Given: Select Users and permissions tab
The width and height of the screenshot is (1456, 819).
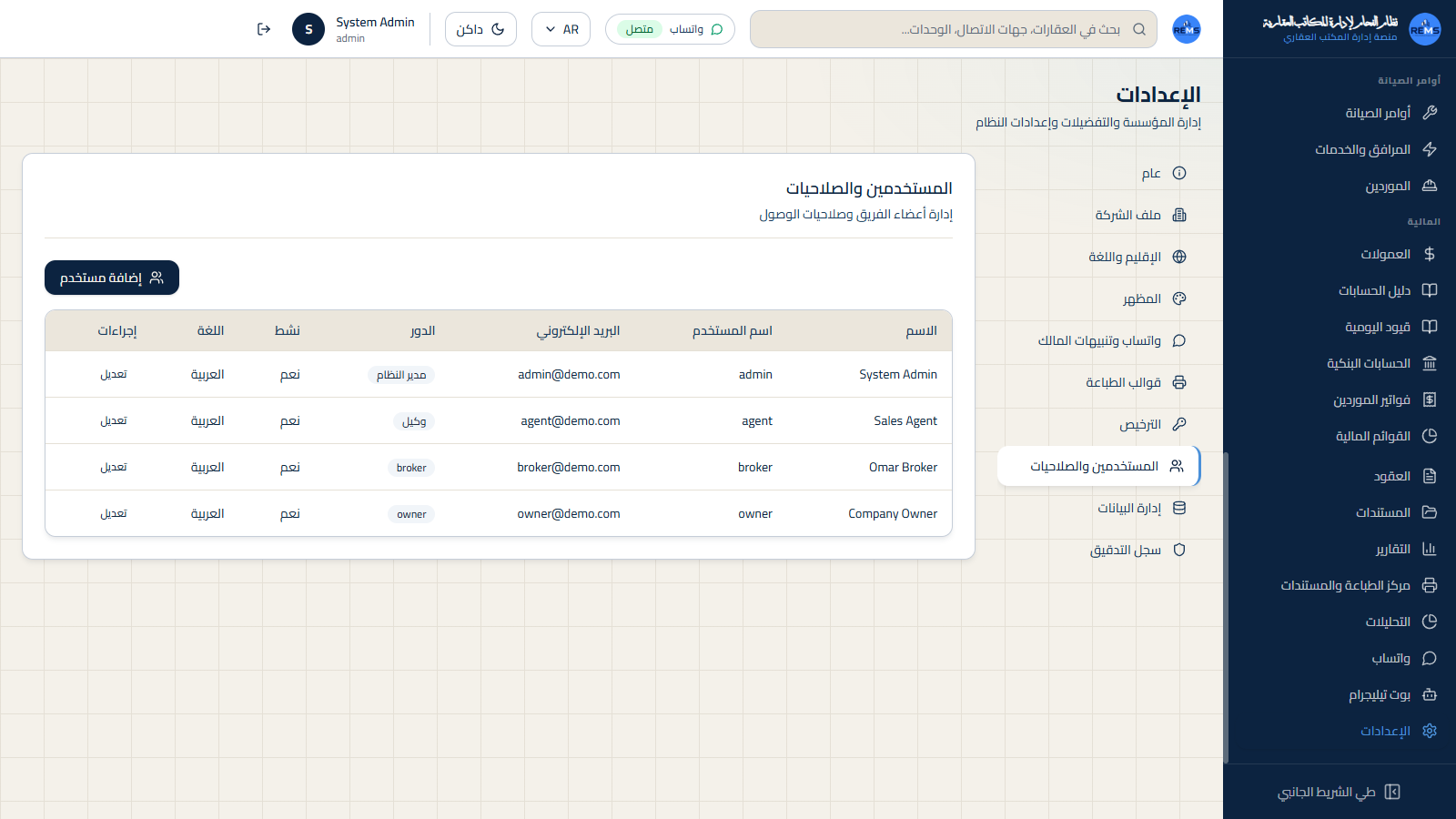Looking at the screenshot, I should (1099, 466).
